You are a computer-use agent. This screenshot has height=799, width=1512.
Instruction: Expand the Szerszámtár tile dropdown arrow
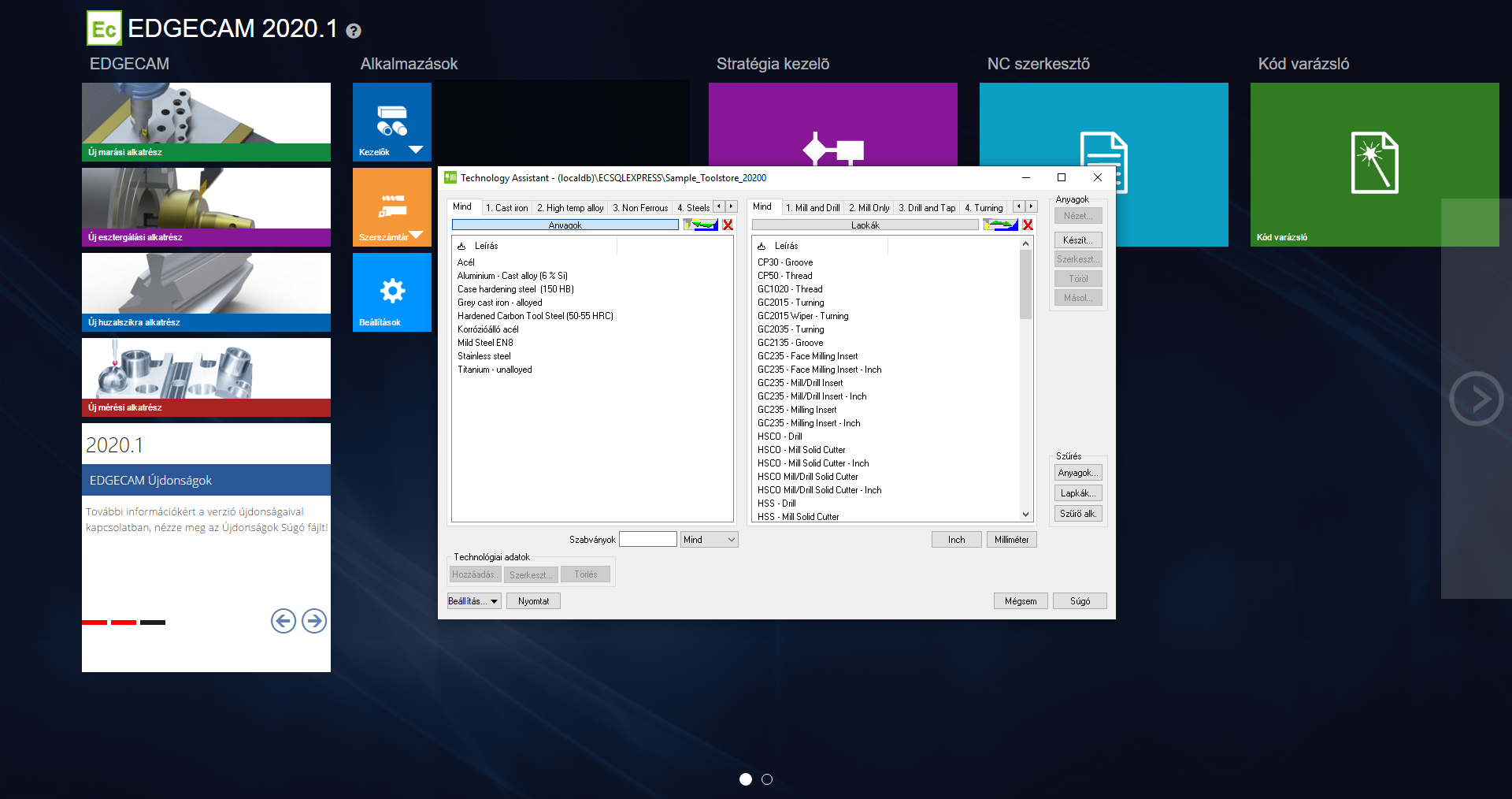click(x=416, y=235)
